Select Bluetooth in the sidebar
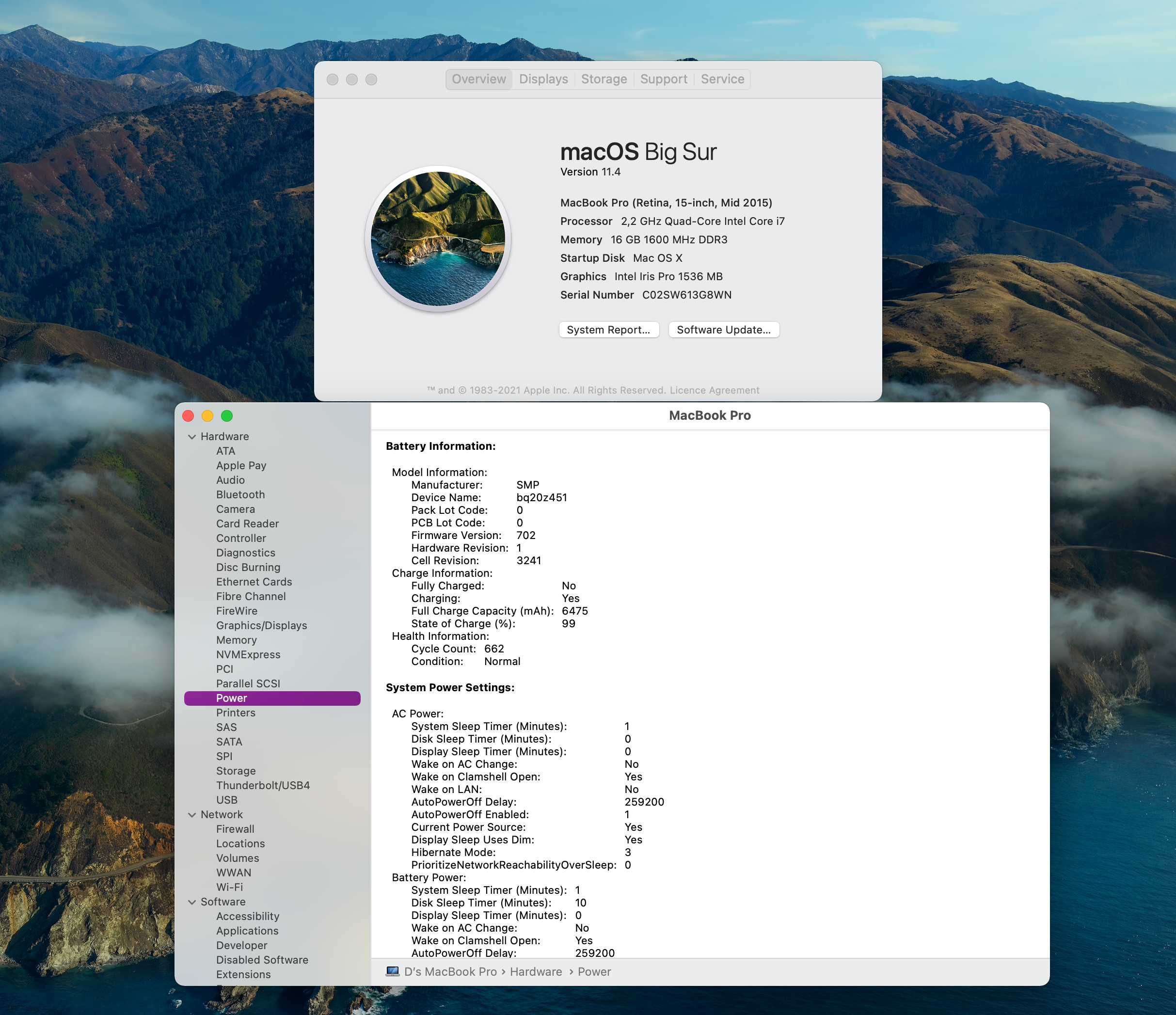 [240, 494]
